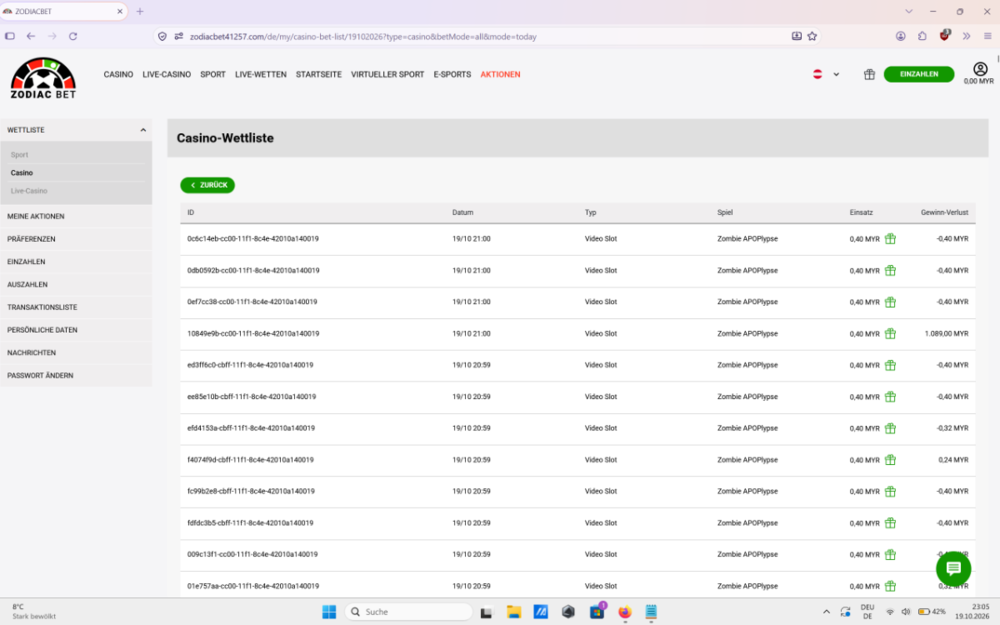Click the Zodiac Bet logo
This screenshot has height=625, width=1000.
43,78
